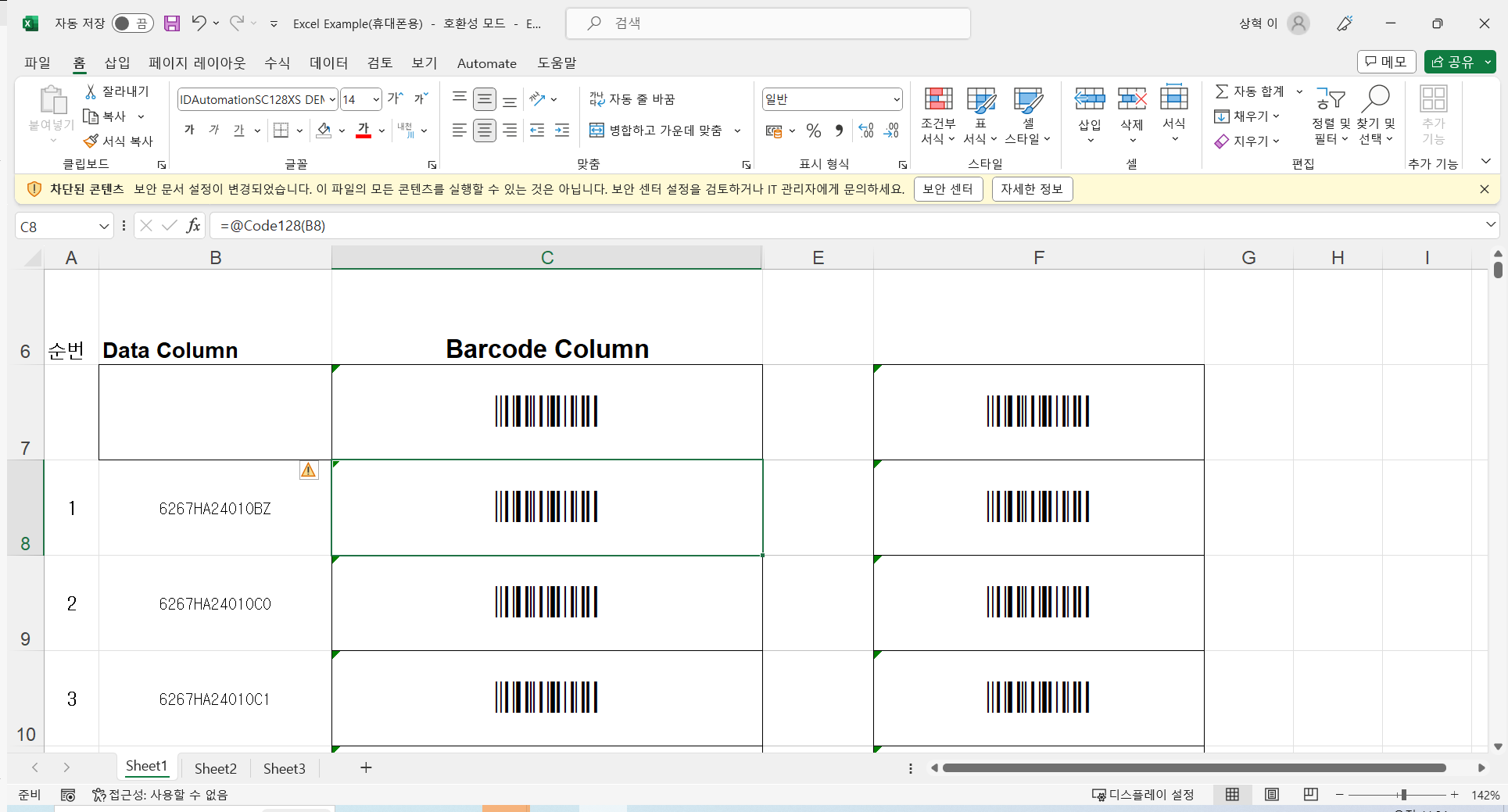Toggle bold 가 formatting
The width and height of the screenshot is (1508, 812).
click(189, 131)
